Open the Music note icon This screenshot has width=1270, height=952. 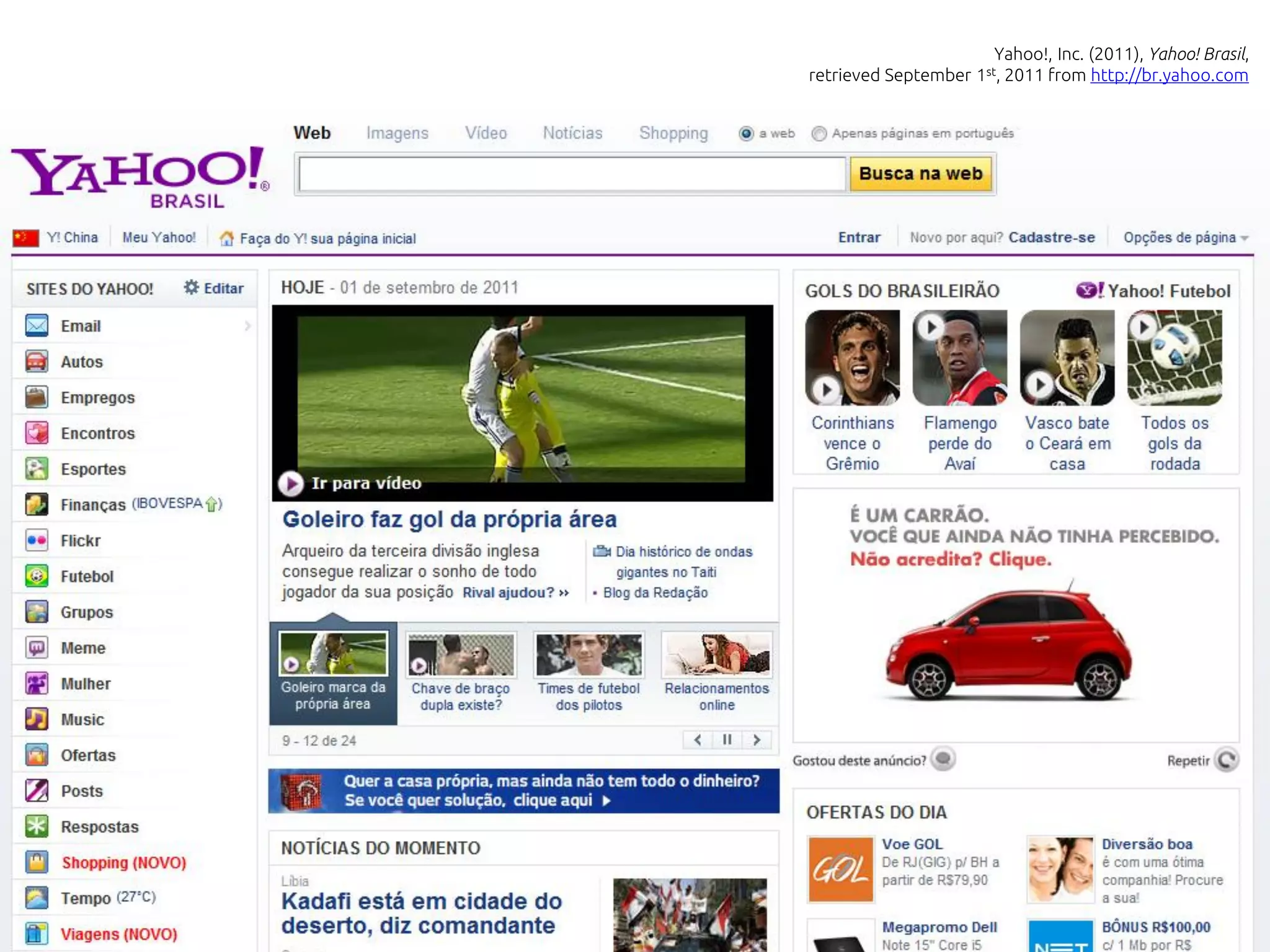37,719
